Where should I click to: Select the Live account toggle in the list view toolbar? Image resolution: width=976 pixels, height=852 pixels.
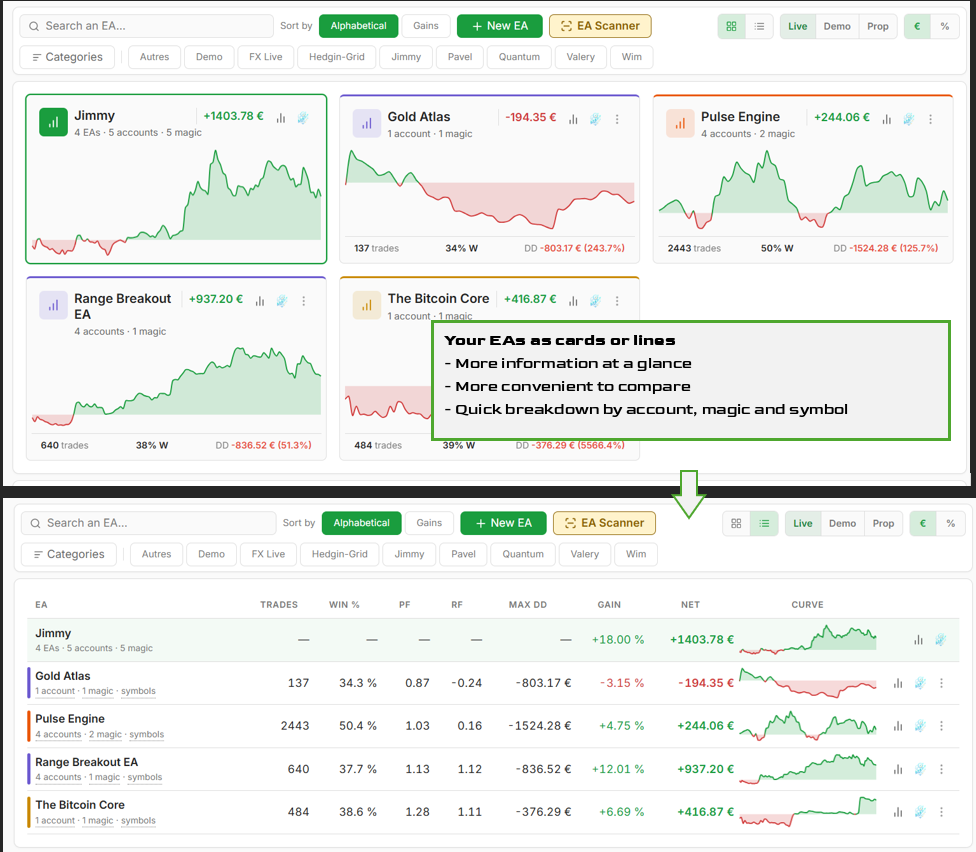pos(803,523)
